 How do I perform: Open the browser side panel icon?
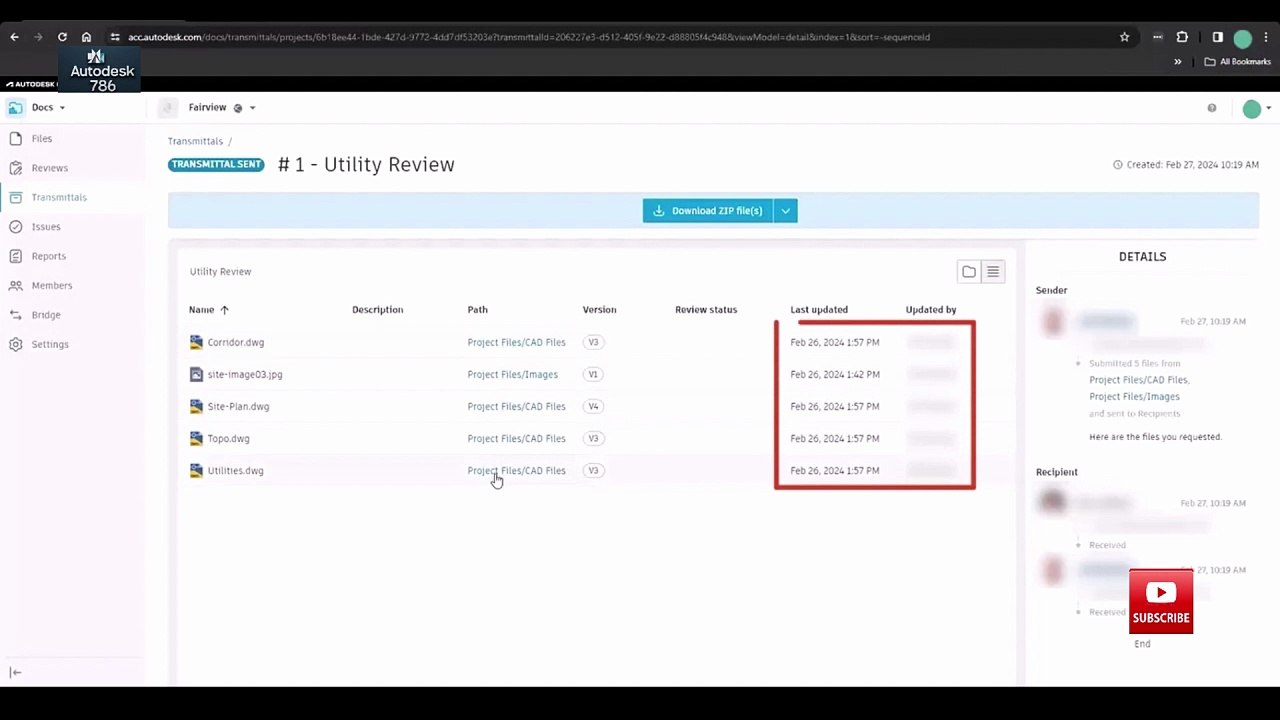point(1217,37)
